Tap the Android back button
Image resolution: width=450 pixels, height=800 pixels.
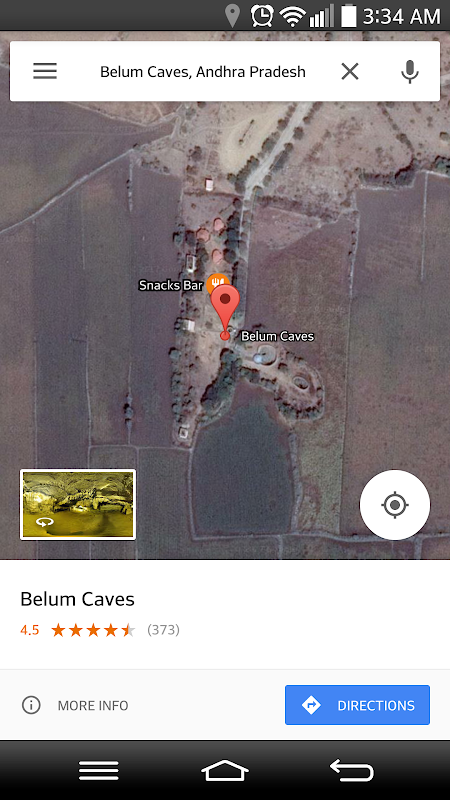(x=352, y=770)
